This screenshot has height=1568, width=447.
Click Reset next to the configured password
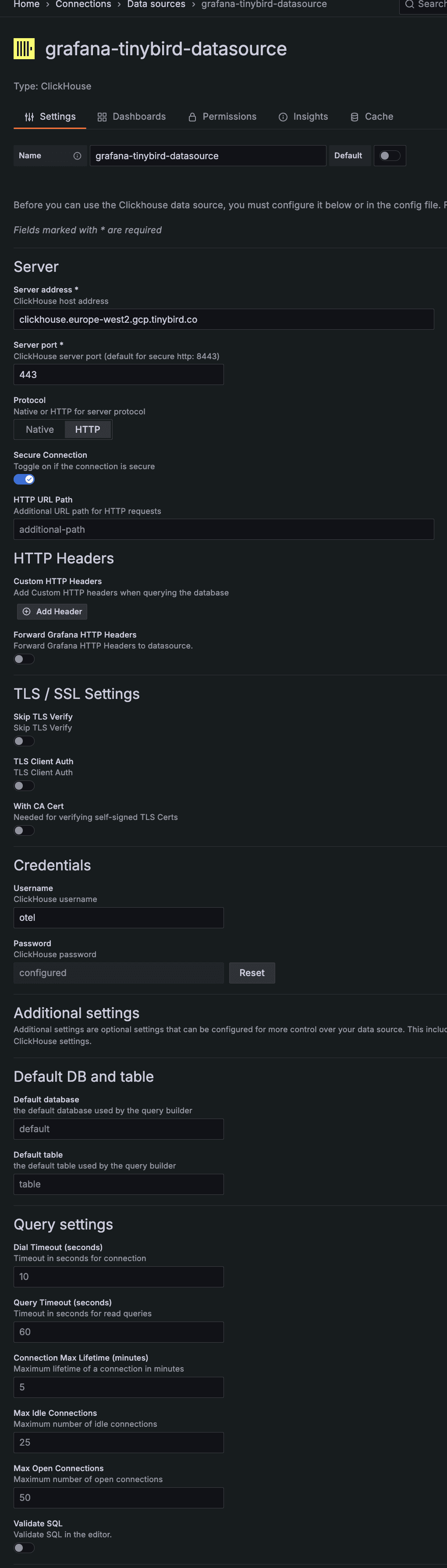click(252, 973)
